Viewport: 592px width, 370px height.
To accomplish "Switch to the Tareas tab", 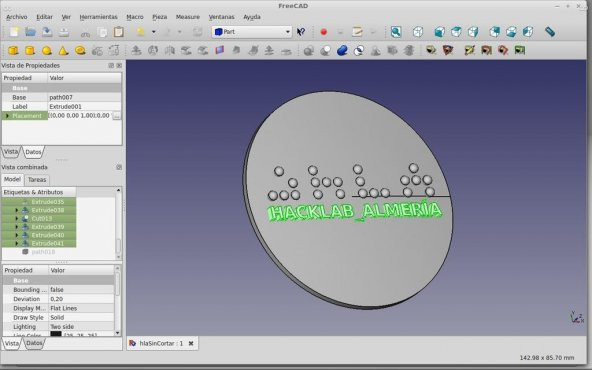I will [x=37, y=180].
